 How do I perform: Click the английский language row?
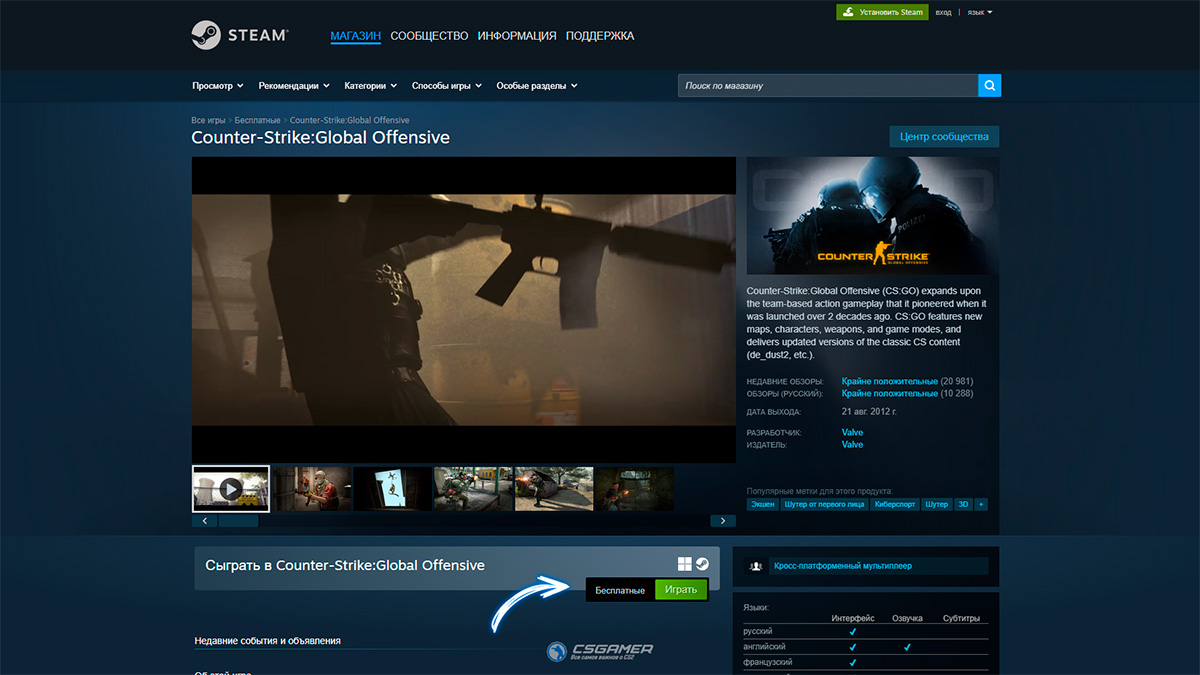click(866, 647)
